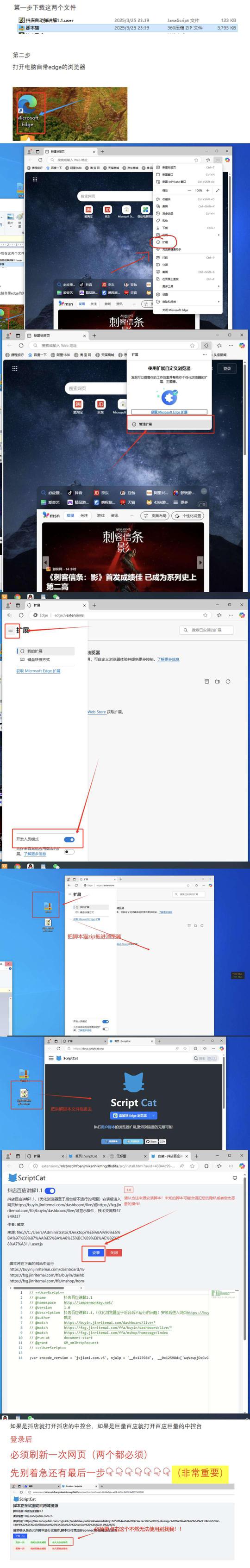Screen dimensions: 250x1568
Task: Click the hamburger menu icon on the extensions page
Action: pos(10,630)
